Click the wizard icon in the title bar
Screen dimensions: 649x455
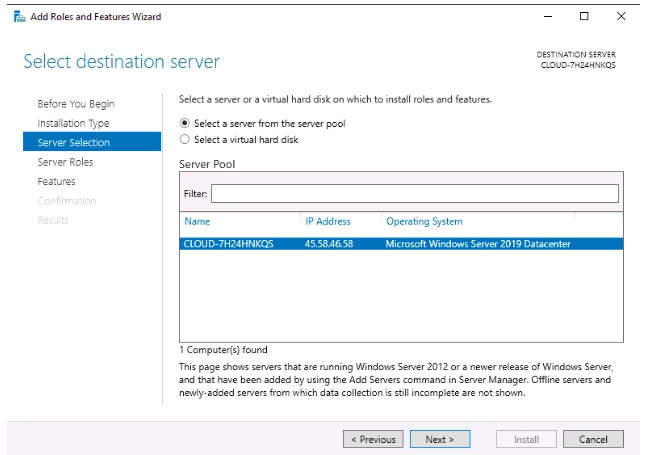pos(19,17)
